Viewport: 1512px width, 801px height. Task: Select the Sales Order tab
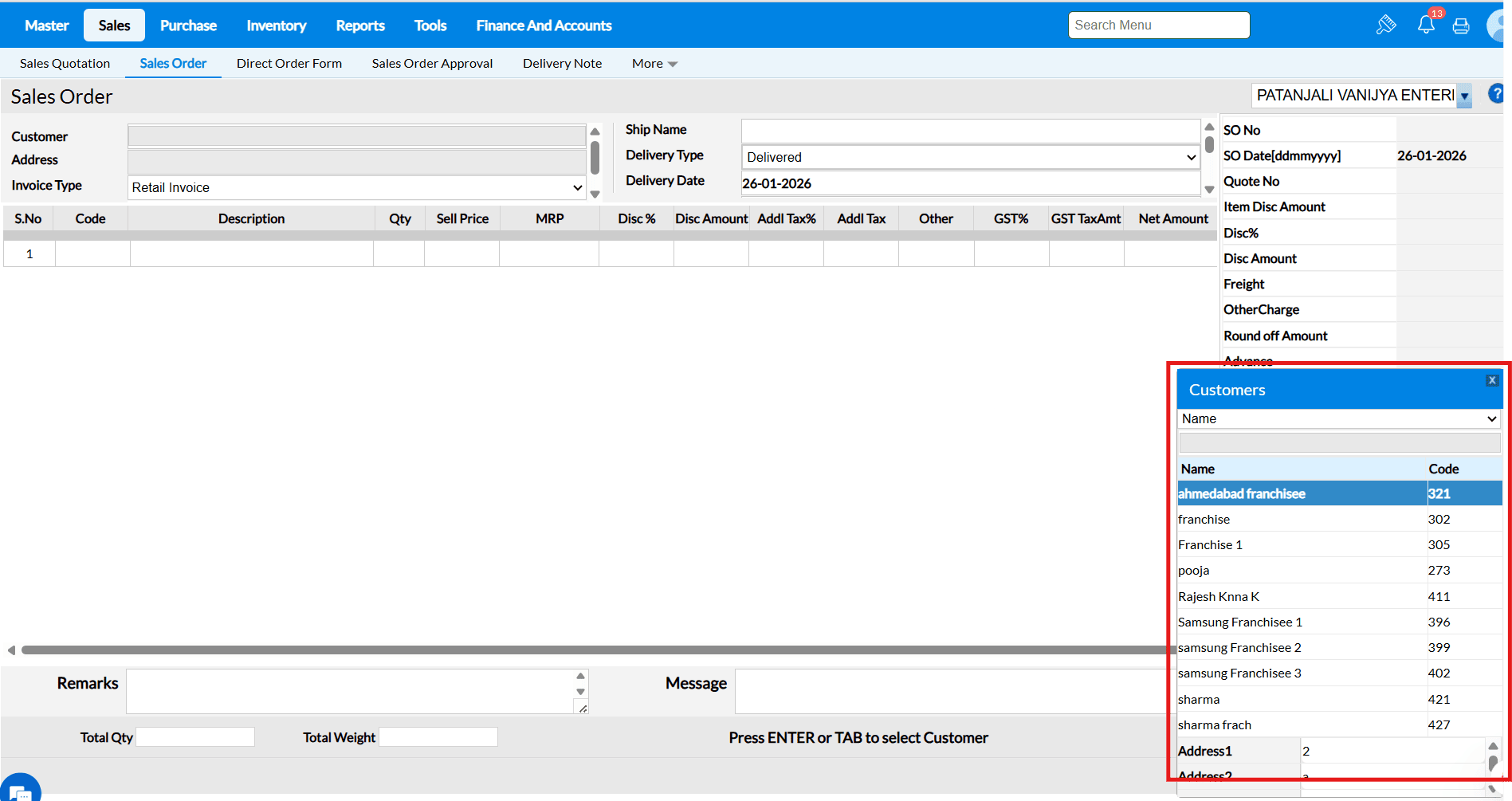click(173, 64)
